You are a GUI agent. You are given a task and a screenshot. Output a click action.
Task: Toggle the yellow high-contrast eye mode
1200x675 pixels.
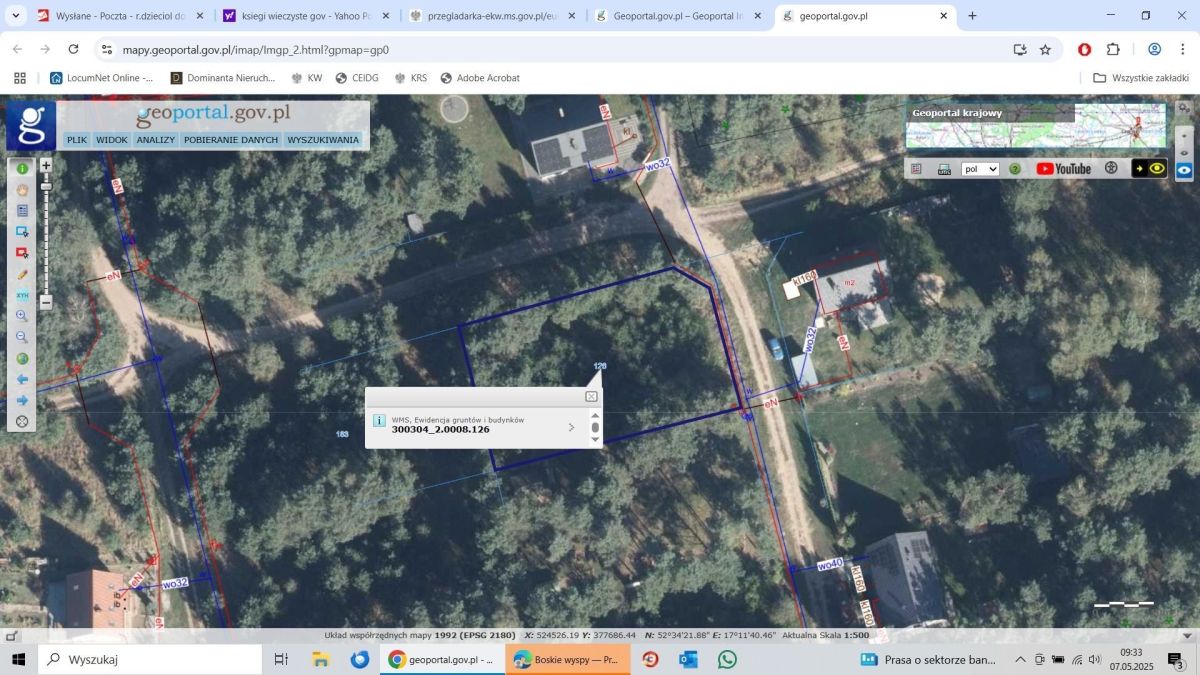pos(1157,169)
